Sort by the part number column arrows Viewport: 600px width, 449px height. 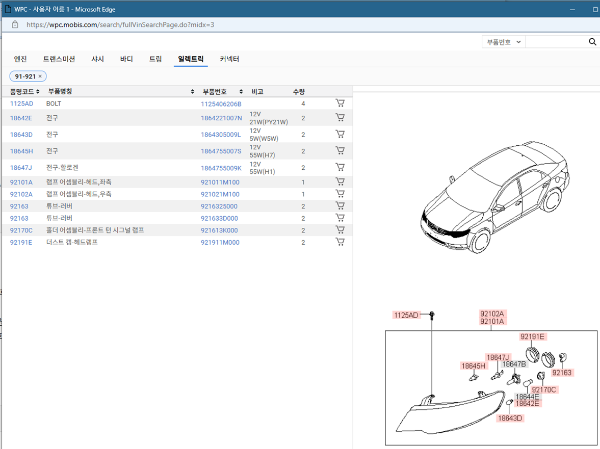coord(241,91)
